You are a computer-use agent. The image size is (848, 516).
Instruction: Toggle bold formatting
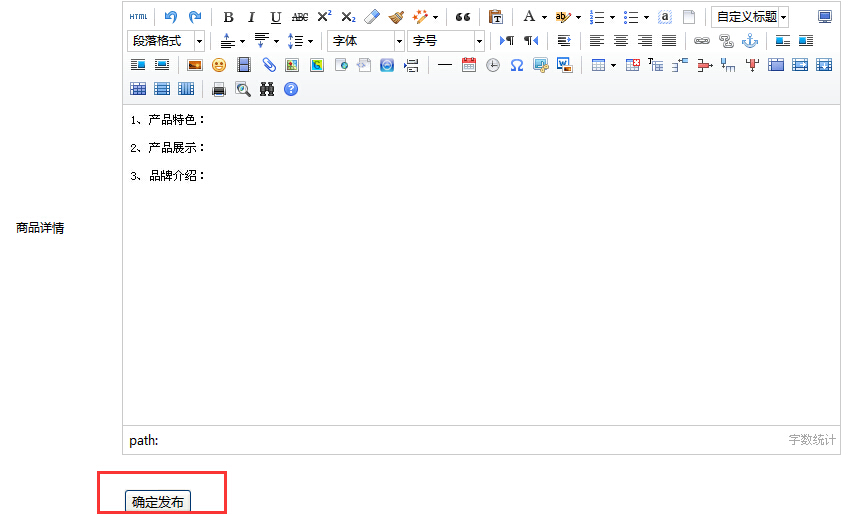coord(228,17)
